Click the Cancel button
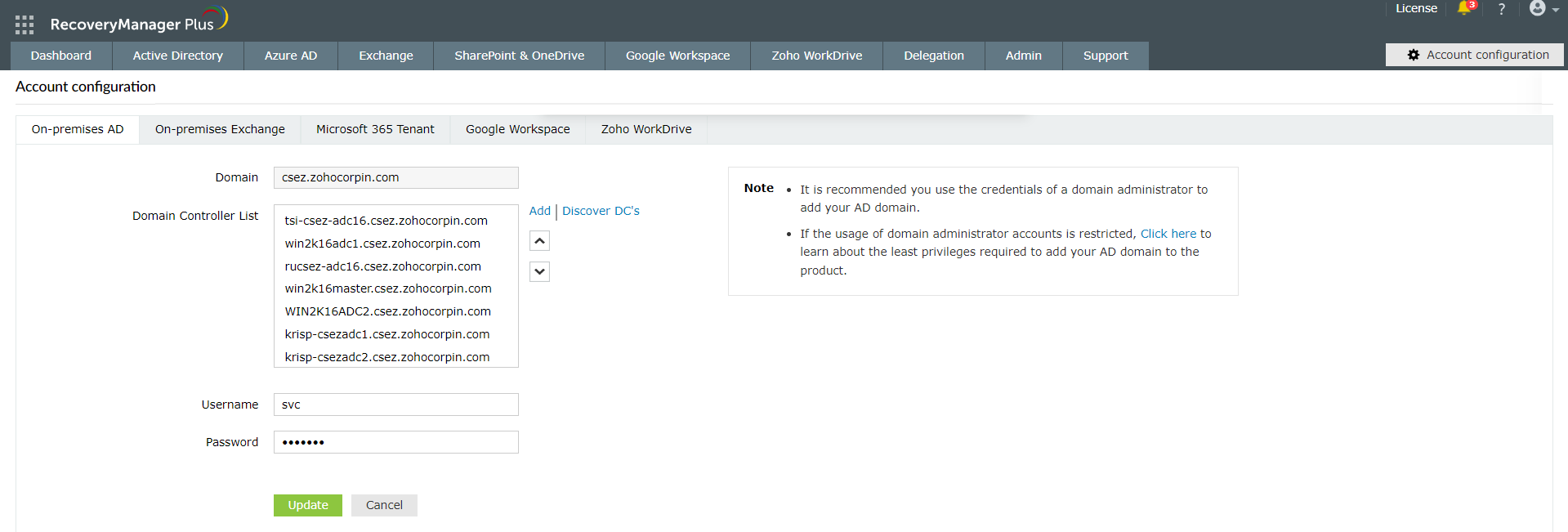1568x532 pixels. point(384,505)
